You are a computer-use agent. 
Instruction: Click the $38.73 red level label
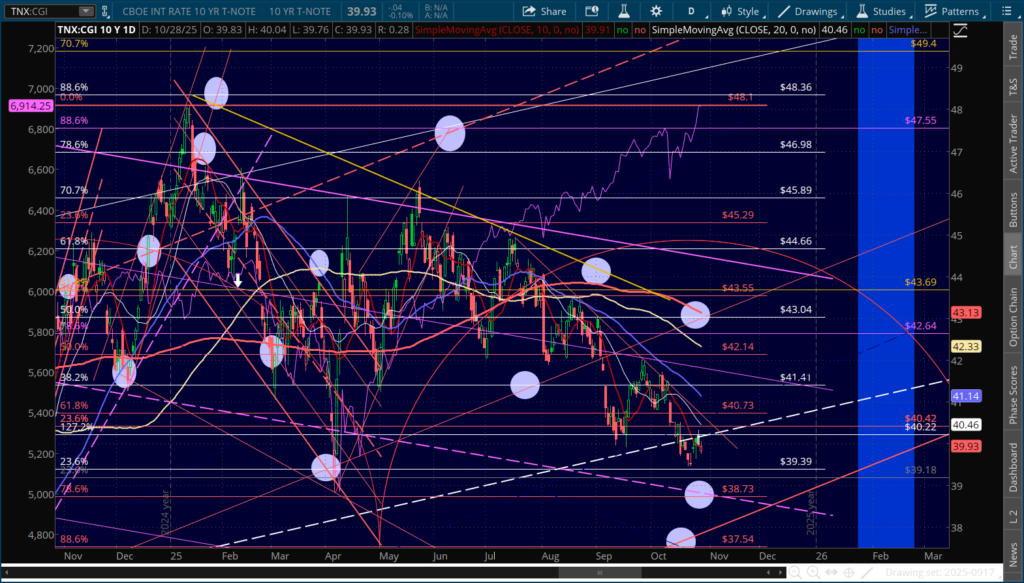click(738, 488)
